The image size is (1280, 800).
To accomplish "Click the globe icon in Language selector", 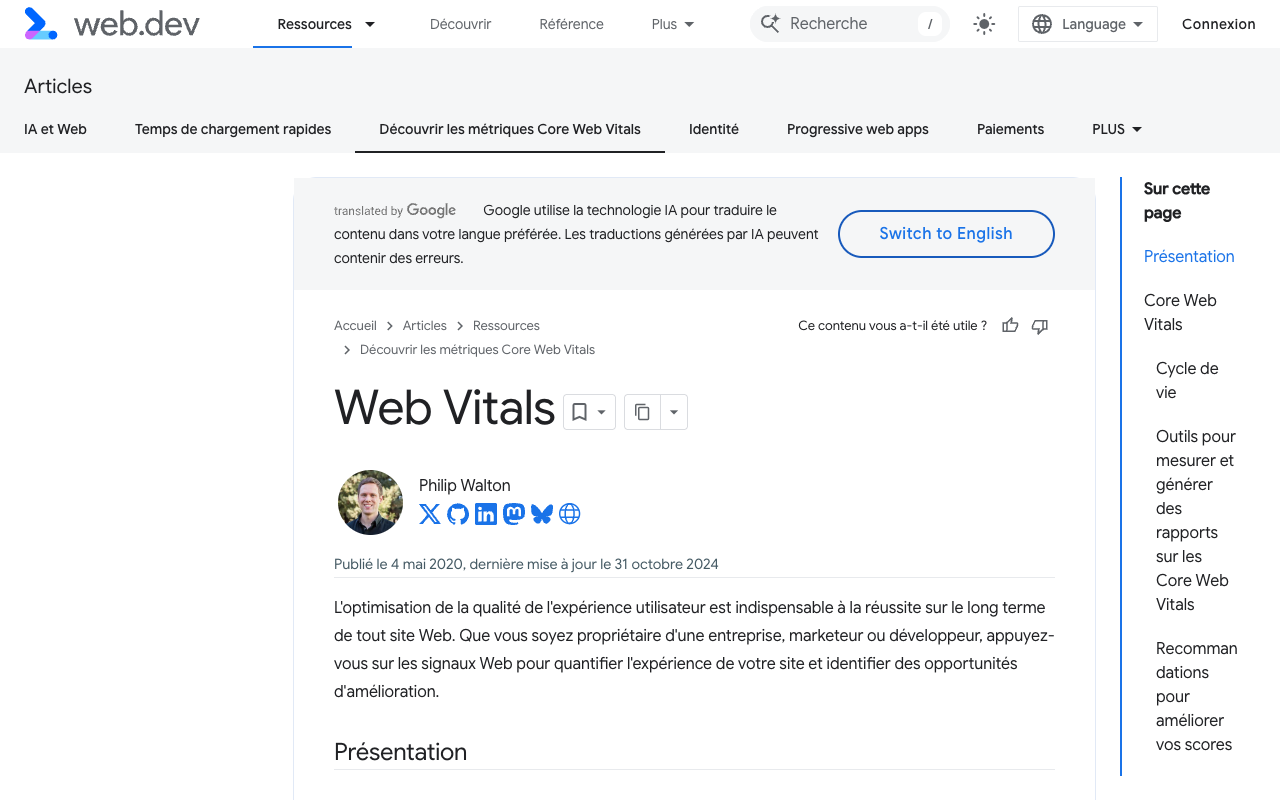I will tap(1042, 24).
